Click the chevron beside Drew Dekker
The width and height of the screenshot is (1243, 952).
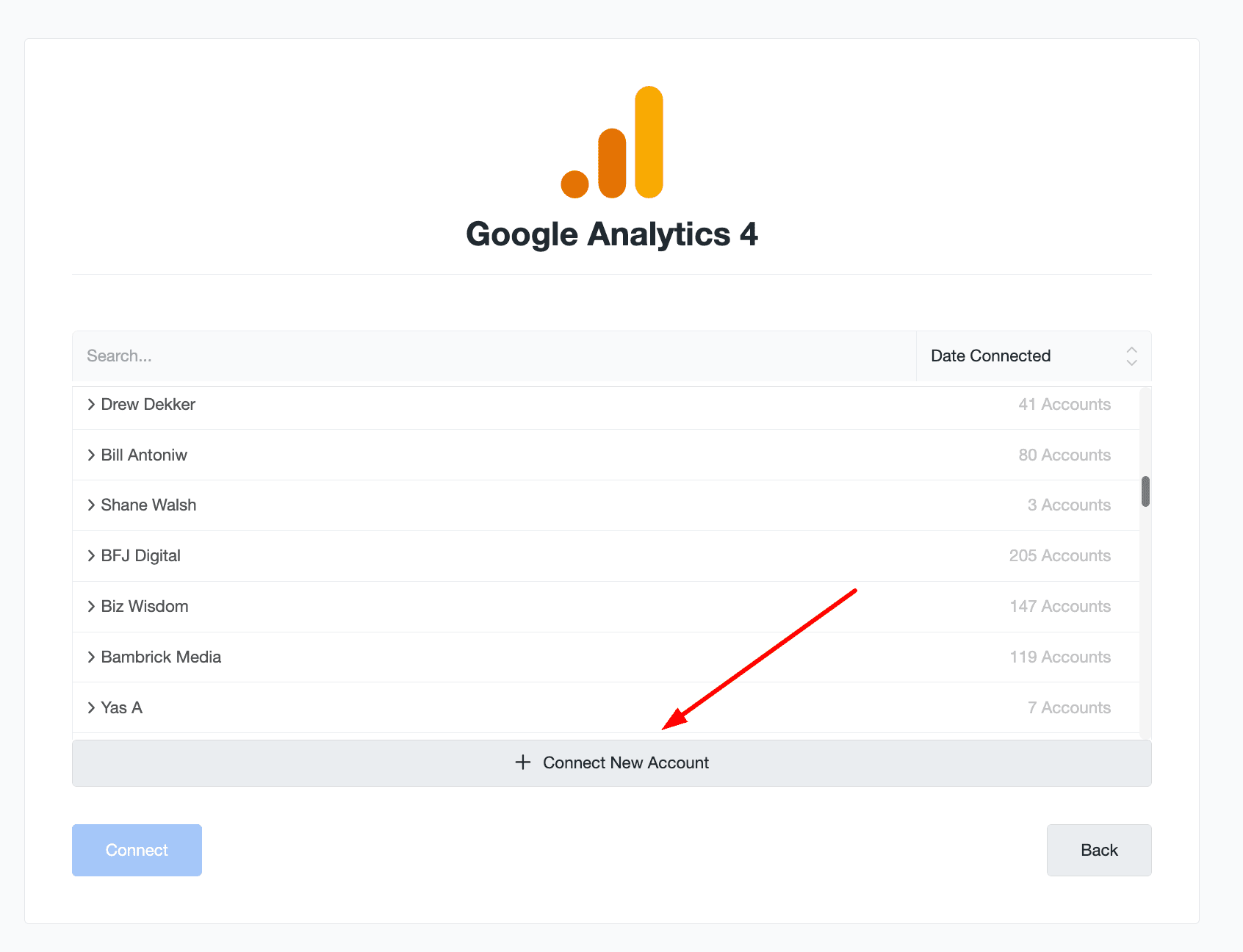91,404
